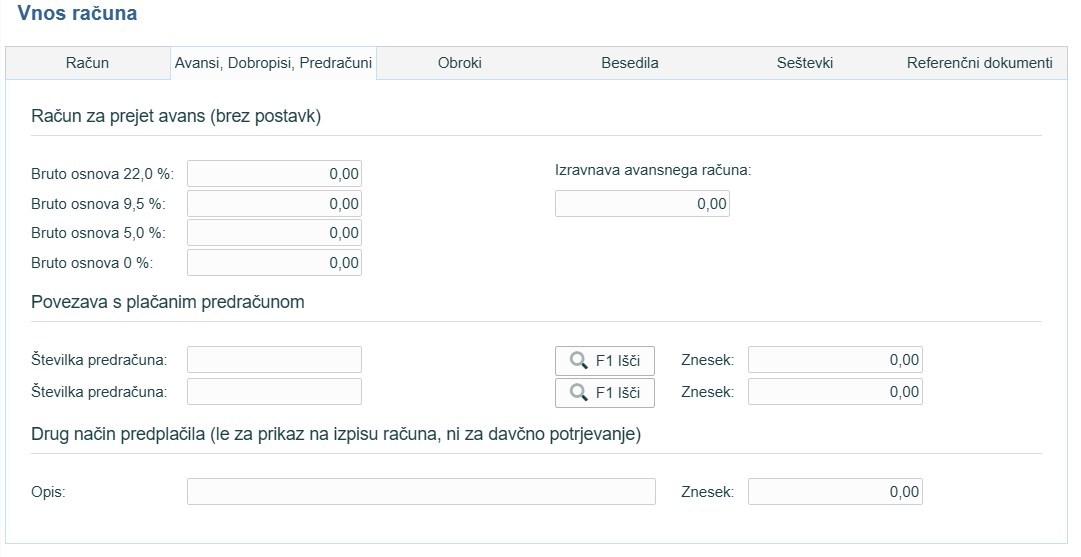Screen dimensions: 1081x557
Task: Open the Obroki tab
Action: 460,63
